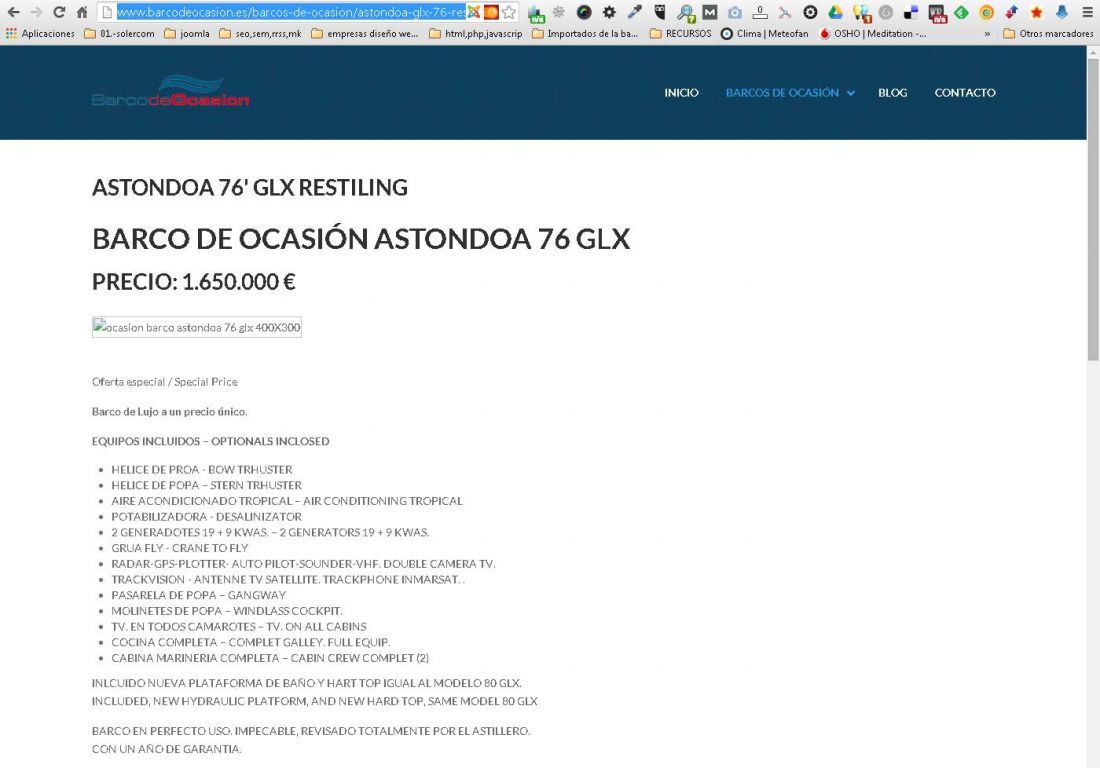Open the red star extension icon
Image resolution: width=1100 pixels, height=768 pixels.
[x=1036, y=12]
